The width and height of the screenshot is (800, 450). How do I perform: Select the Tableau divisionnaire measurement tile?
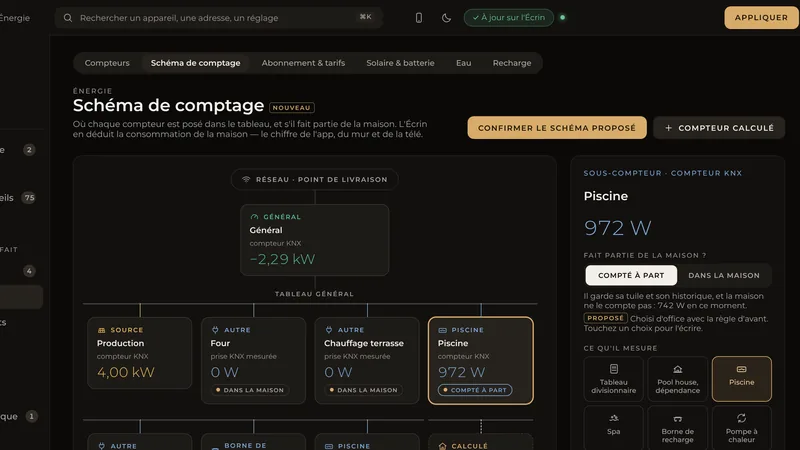coord(613,379)
